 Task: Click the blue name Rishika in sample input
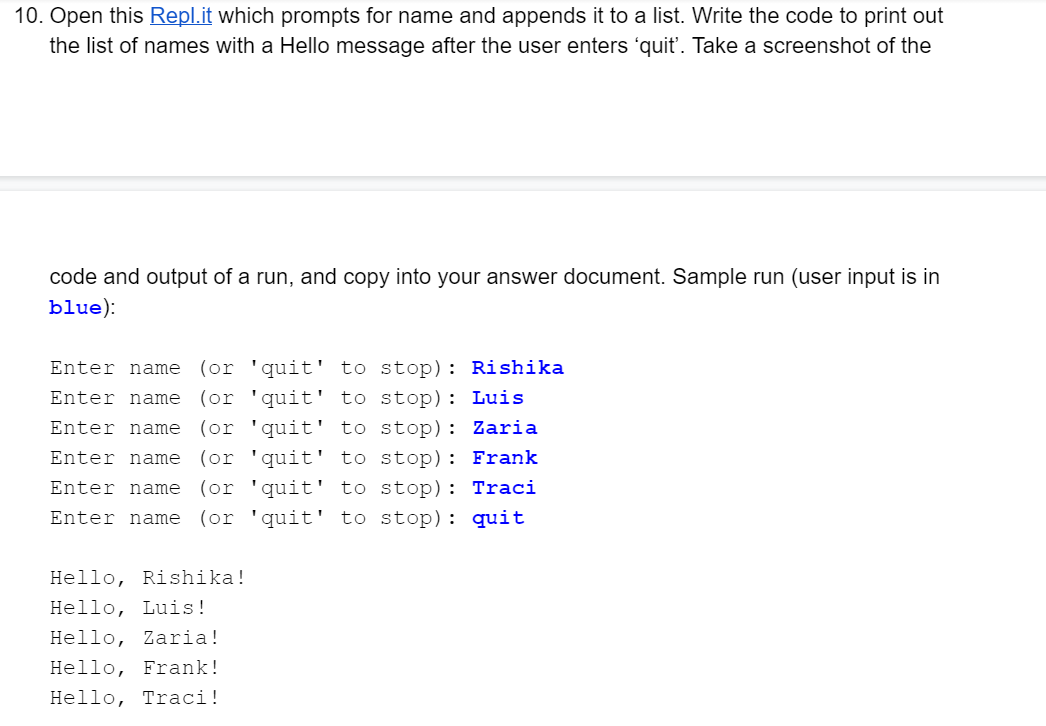[x=518, y=368]
